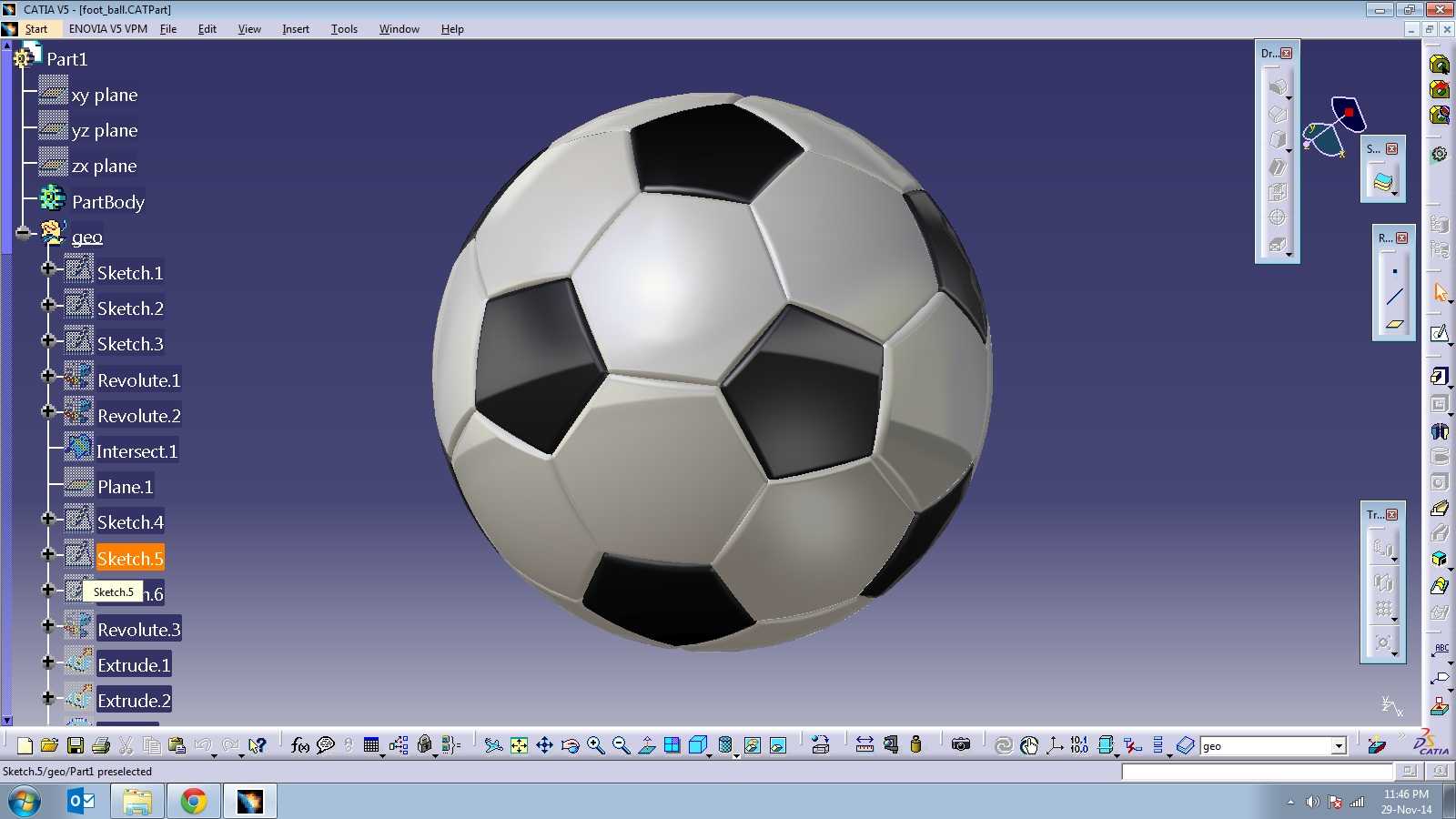Click the Apply Material icon
Image resolution: width=1456 pixels, height=819 pixels.
1377,745
